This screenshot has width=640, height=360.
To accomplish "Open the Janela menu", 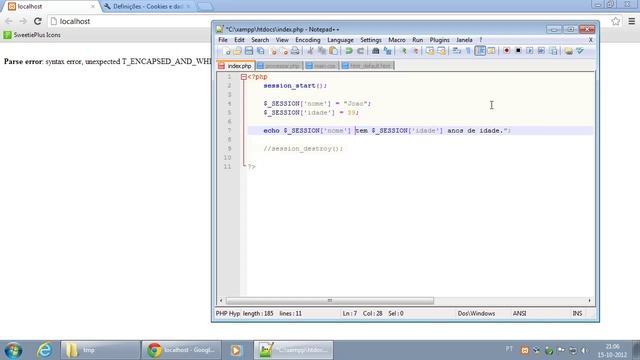I will (464, 40).
